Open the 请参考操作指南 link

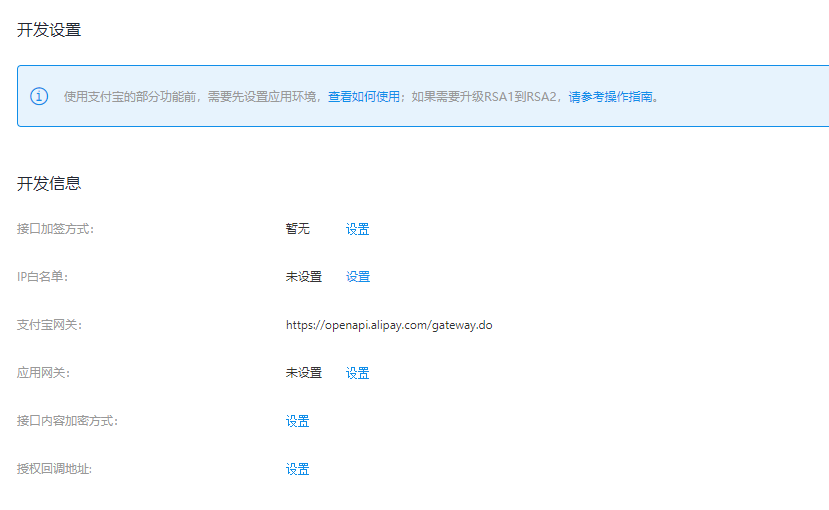pyautogui.click(x=610, y=97)
